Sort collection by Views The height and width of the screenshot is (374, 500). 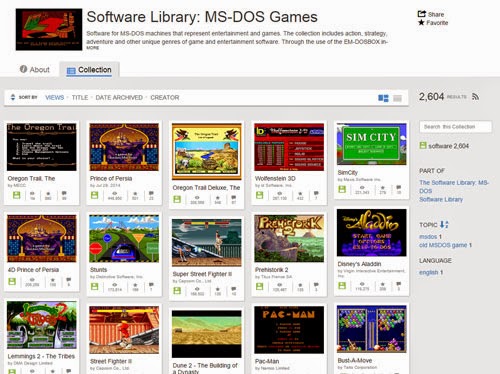(x=55, y=98)
